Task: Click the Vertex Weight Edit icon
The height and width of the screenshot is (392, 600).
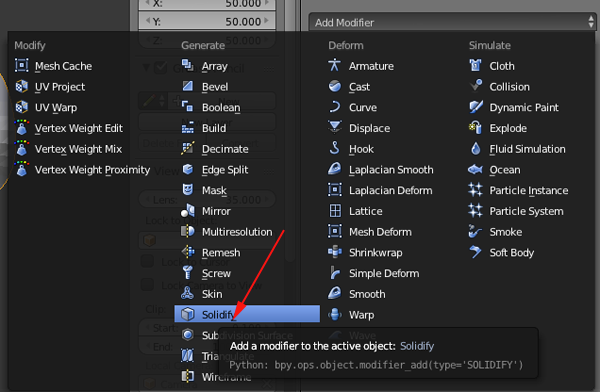Action: (21, 127)
